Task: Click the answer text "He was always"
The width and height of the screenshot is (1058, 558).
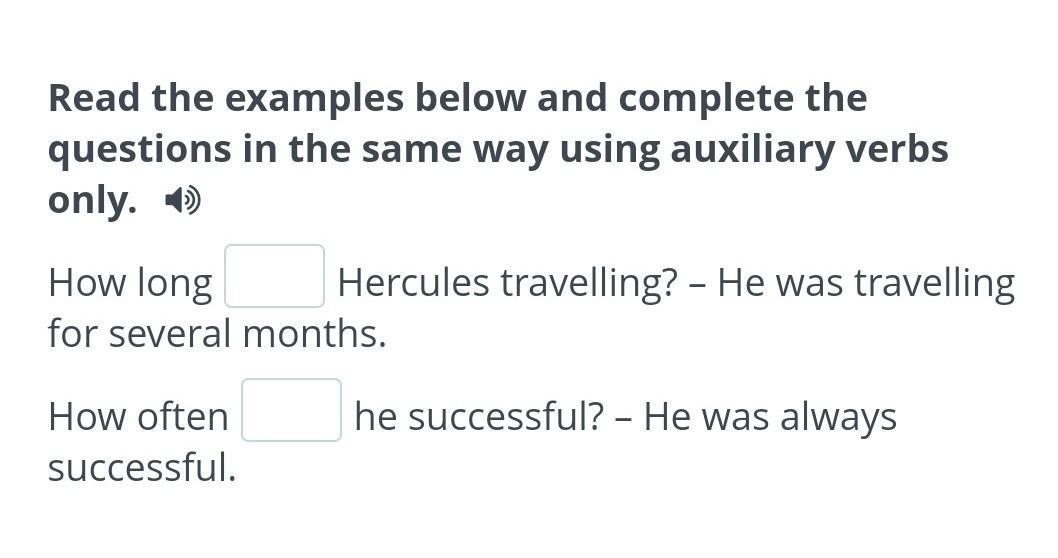Action: [769, 417]
